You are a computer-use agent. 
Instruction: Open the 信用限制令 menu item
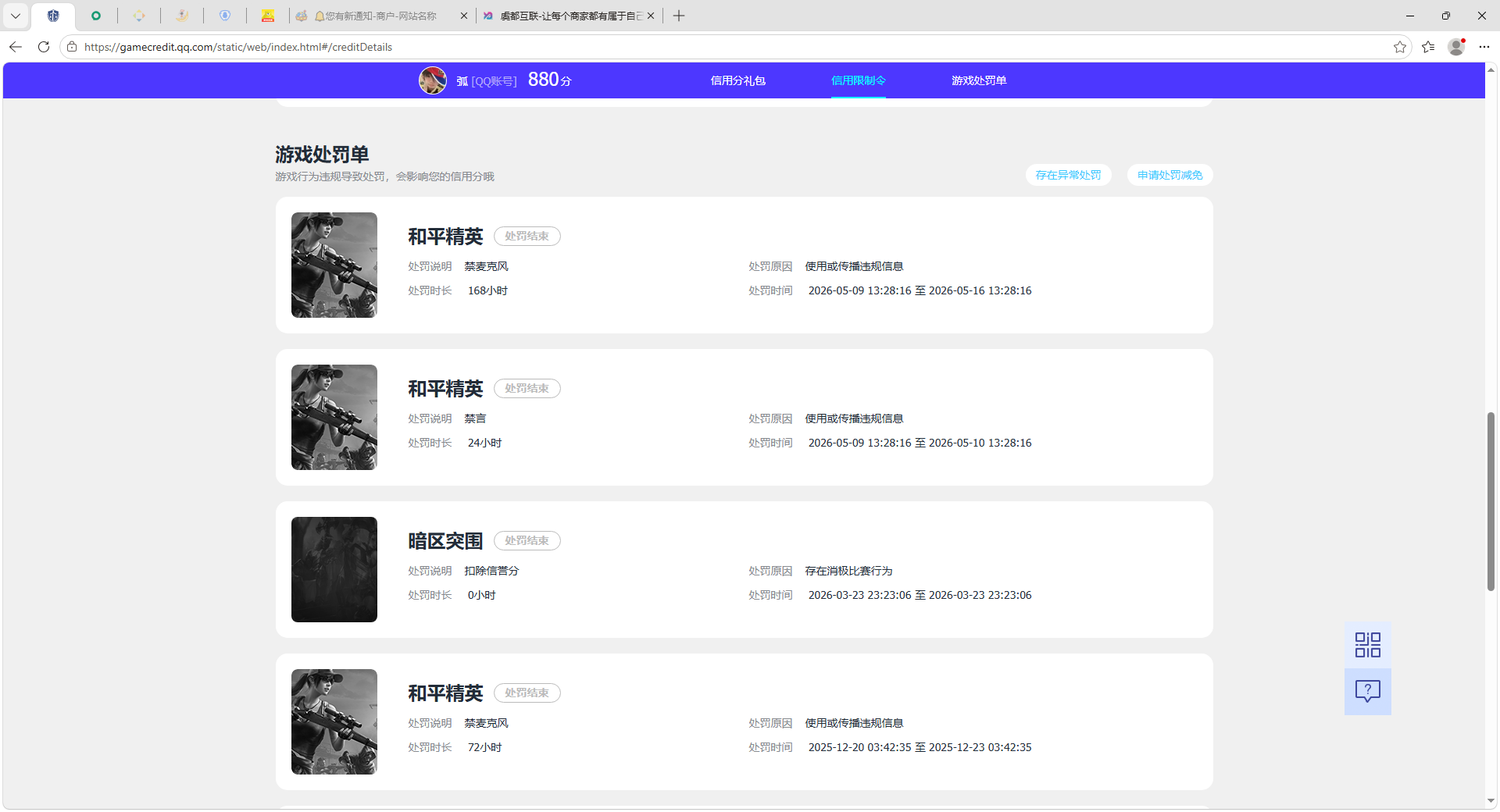click(x=858, y=80)
